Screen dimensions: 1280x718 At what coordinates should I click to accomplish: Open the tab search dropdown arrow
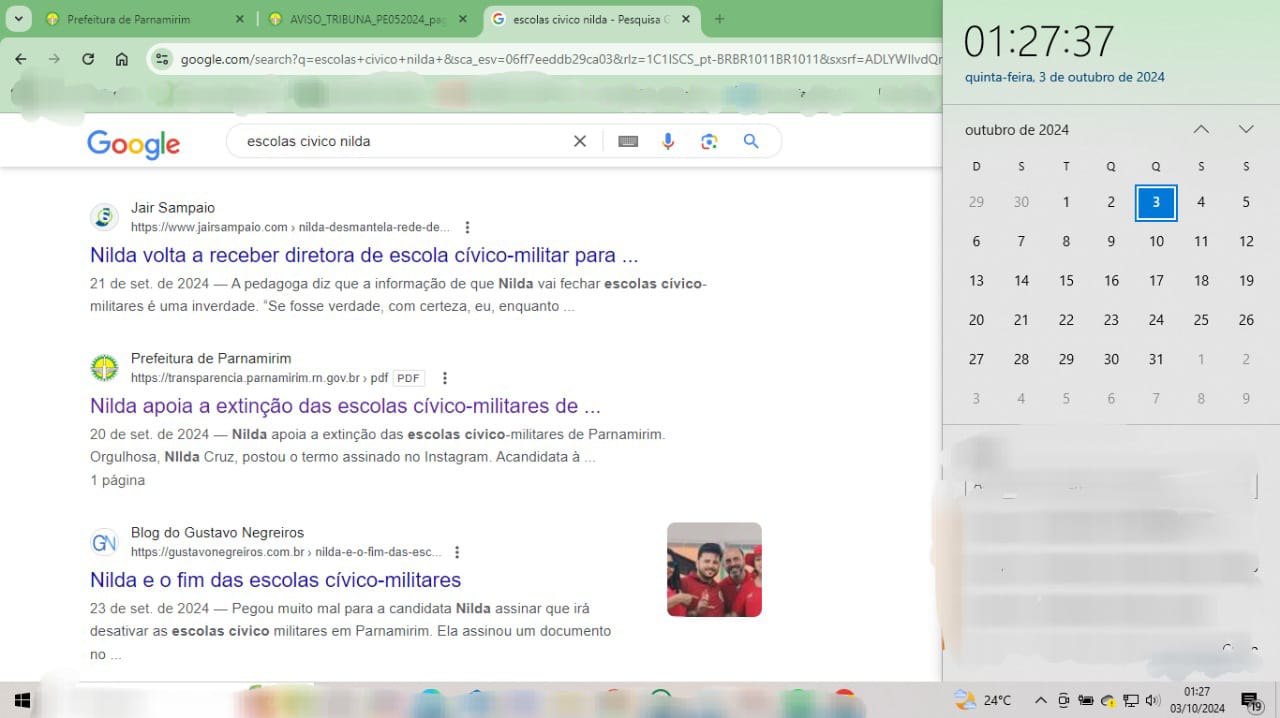coord(18,19)
